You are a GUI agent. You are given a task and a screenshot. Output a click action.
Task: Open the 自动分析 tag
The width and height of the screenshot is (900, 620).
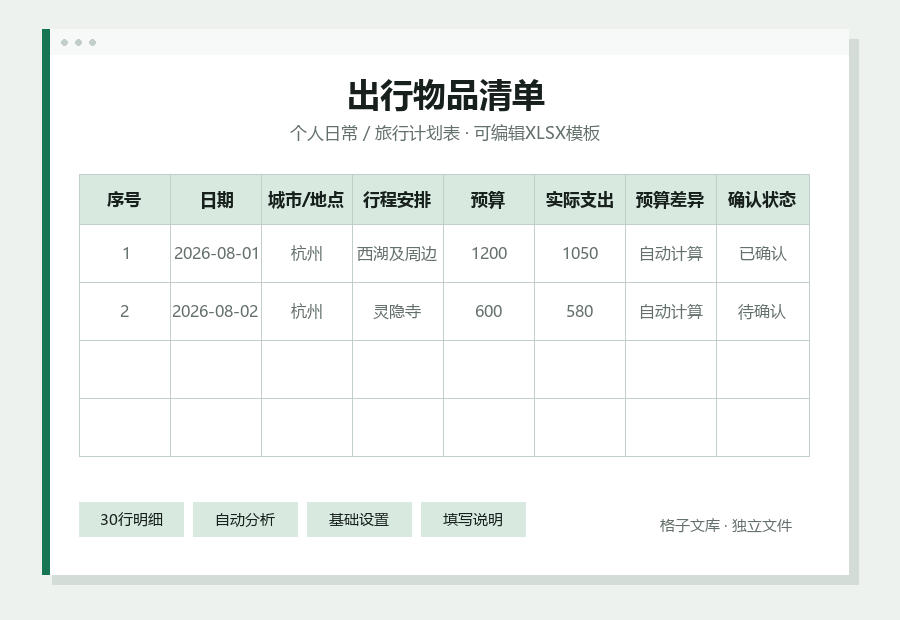pos(245,520)
